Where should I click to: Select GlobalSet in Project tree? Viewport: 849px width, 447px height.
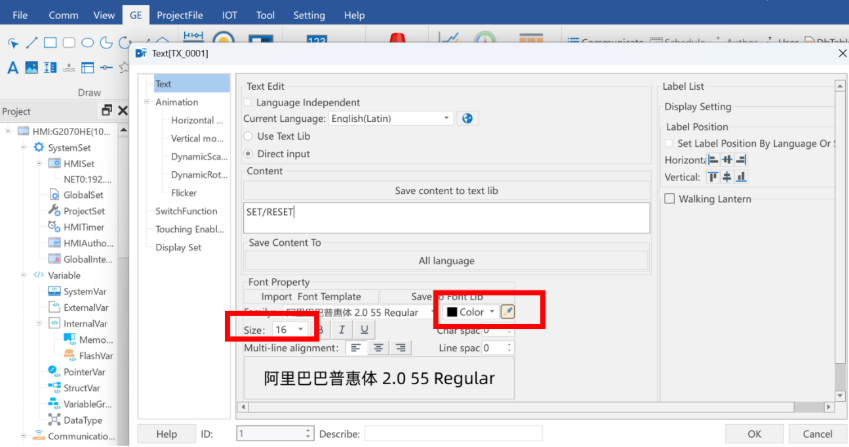(x=83, y=195)
